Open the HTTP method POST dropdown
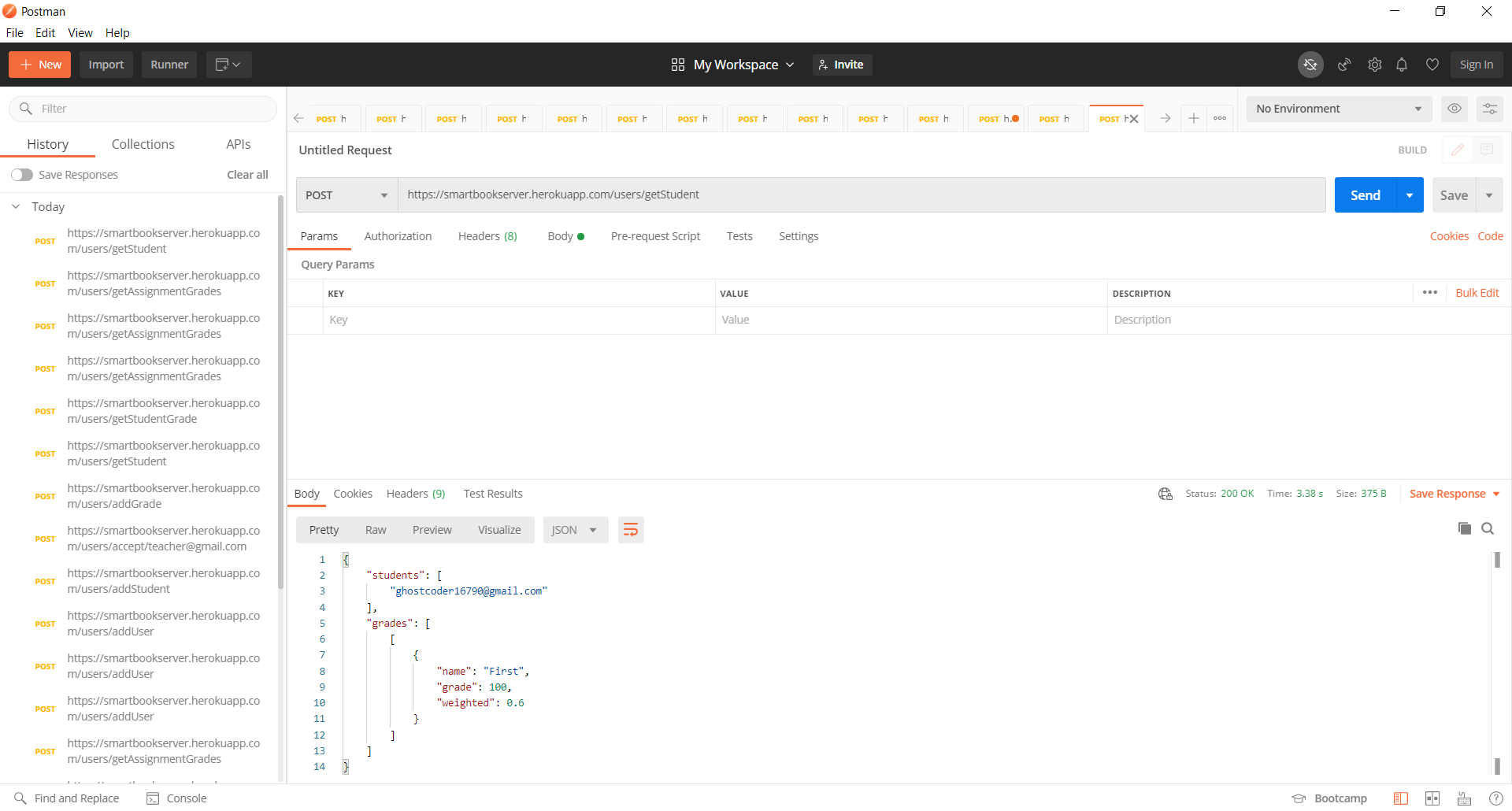 pyautogui.click(x=346, y=195)
